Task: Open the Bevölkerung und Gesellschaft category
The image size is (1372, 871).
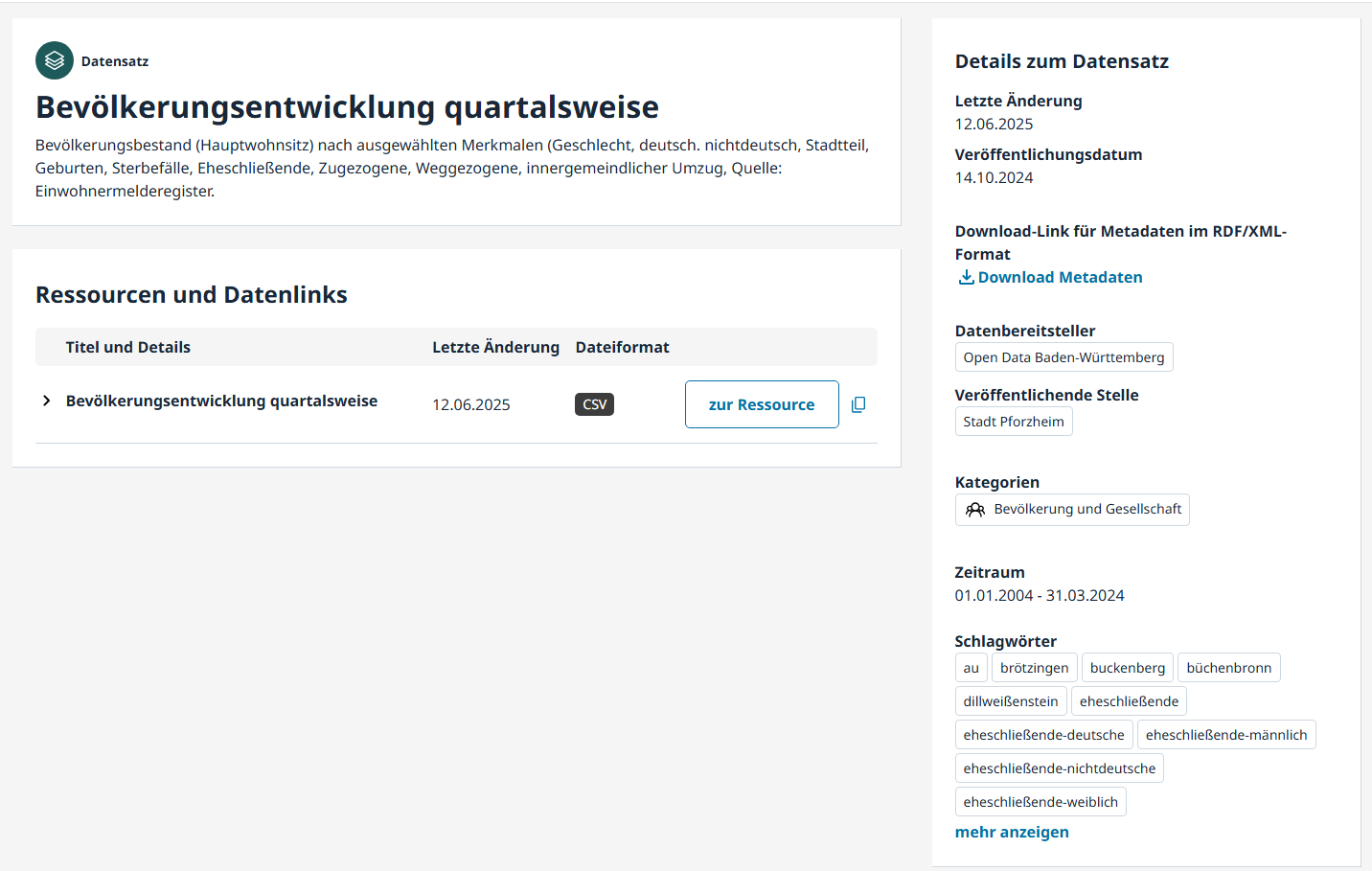Action: point(1086,510)
